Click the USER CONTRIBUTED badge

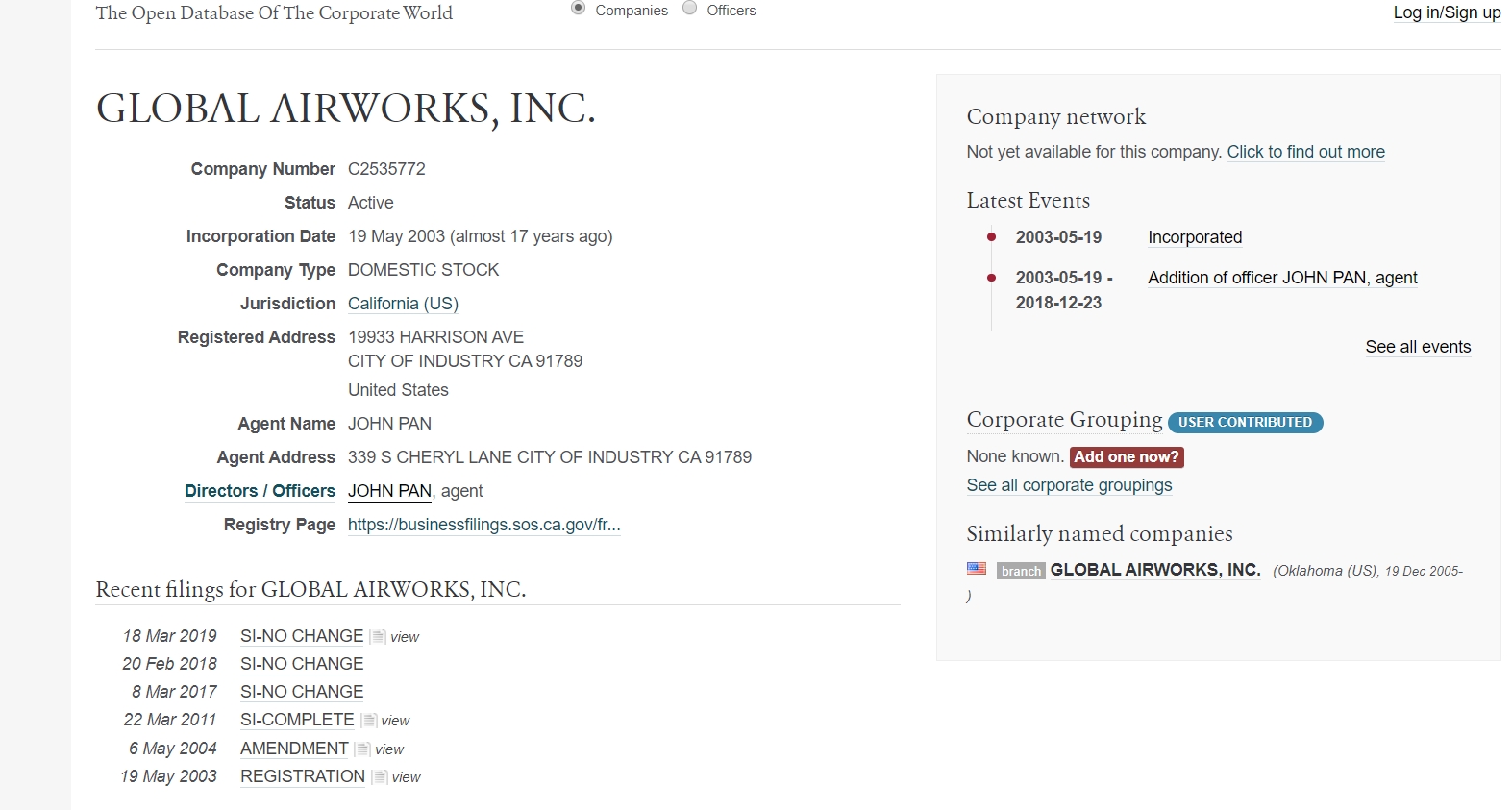(1245, 422)
